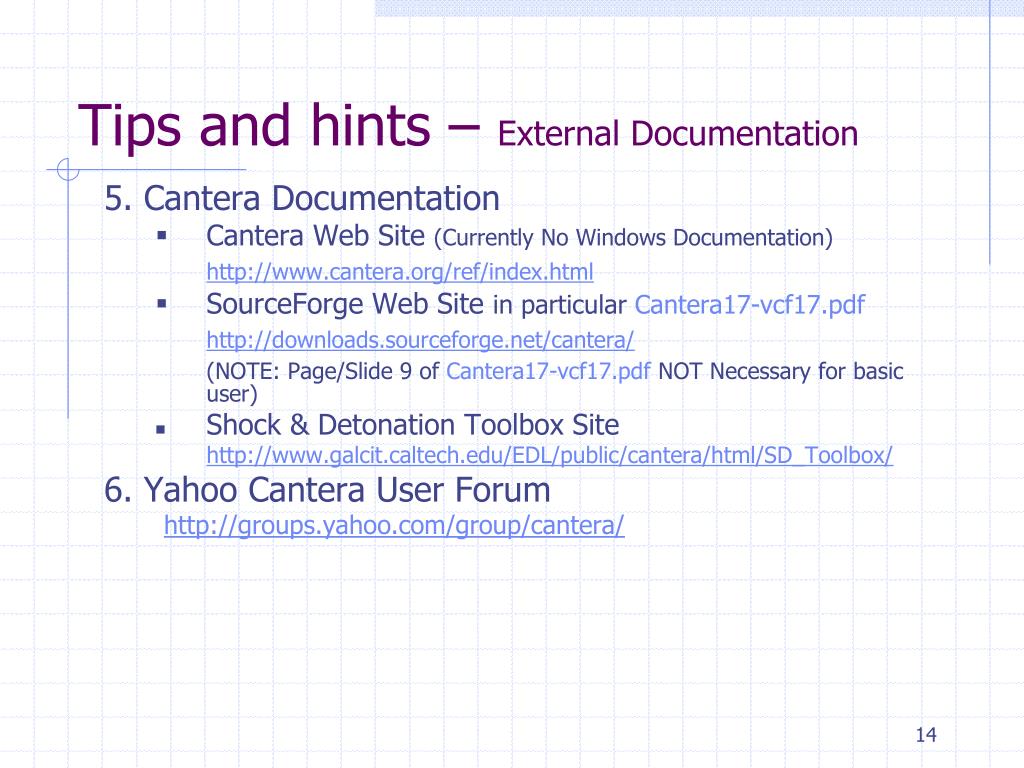Click Cantera17-vcf17.pdf after 'in particular'
The width and height of the screenshot is (1024, 768).
pyautogui.click(x=750, y=305)
